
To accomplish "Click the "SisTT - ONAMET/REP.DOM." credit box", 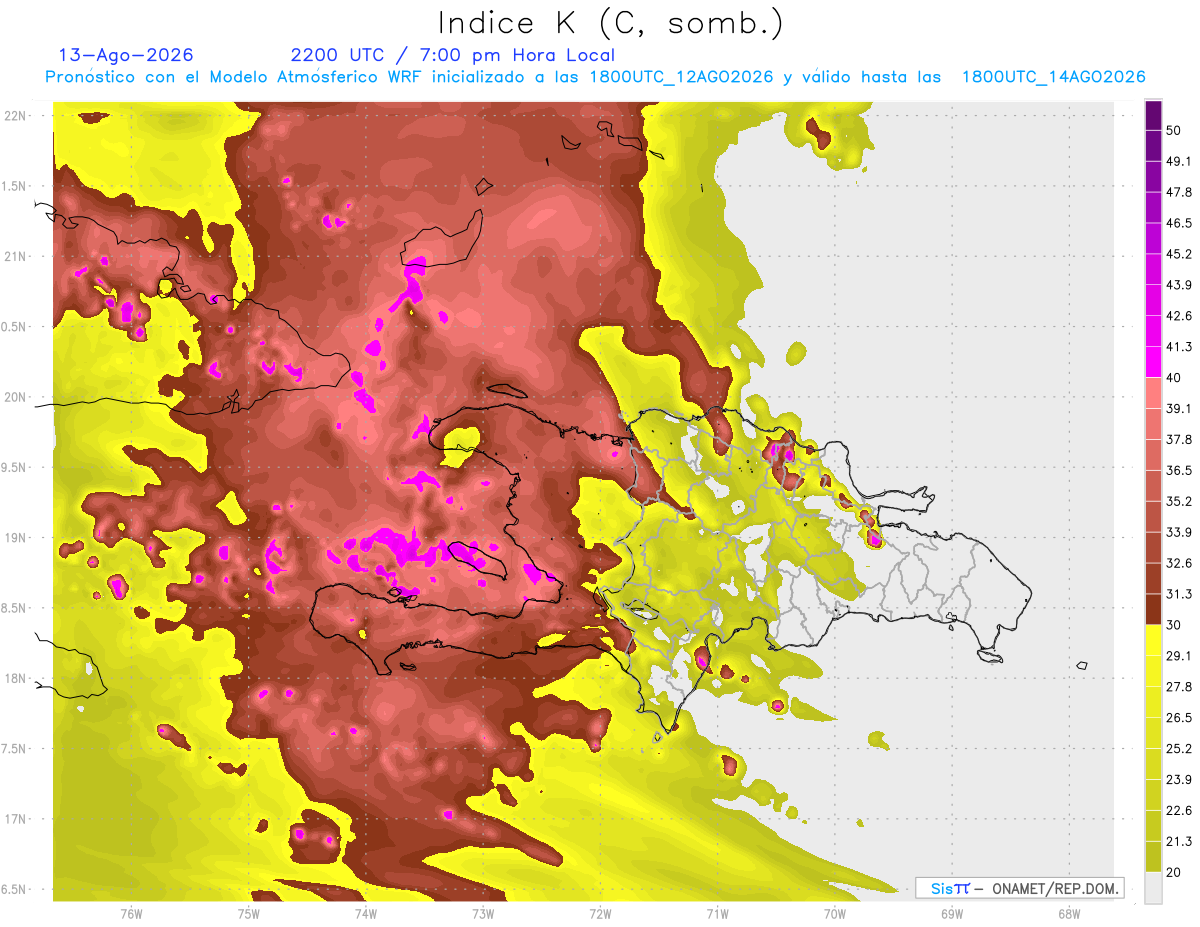I will 1019,888.
